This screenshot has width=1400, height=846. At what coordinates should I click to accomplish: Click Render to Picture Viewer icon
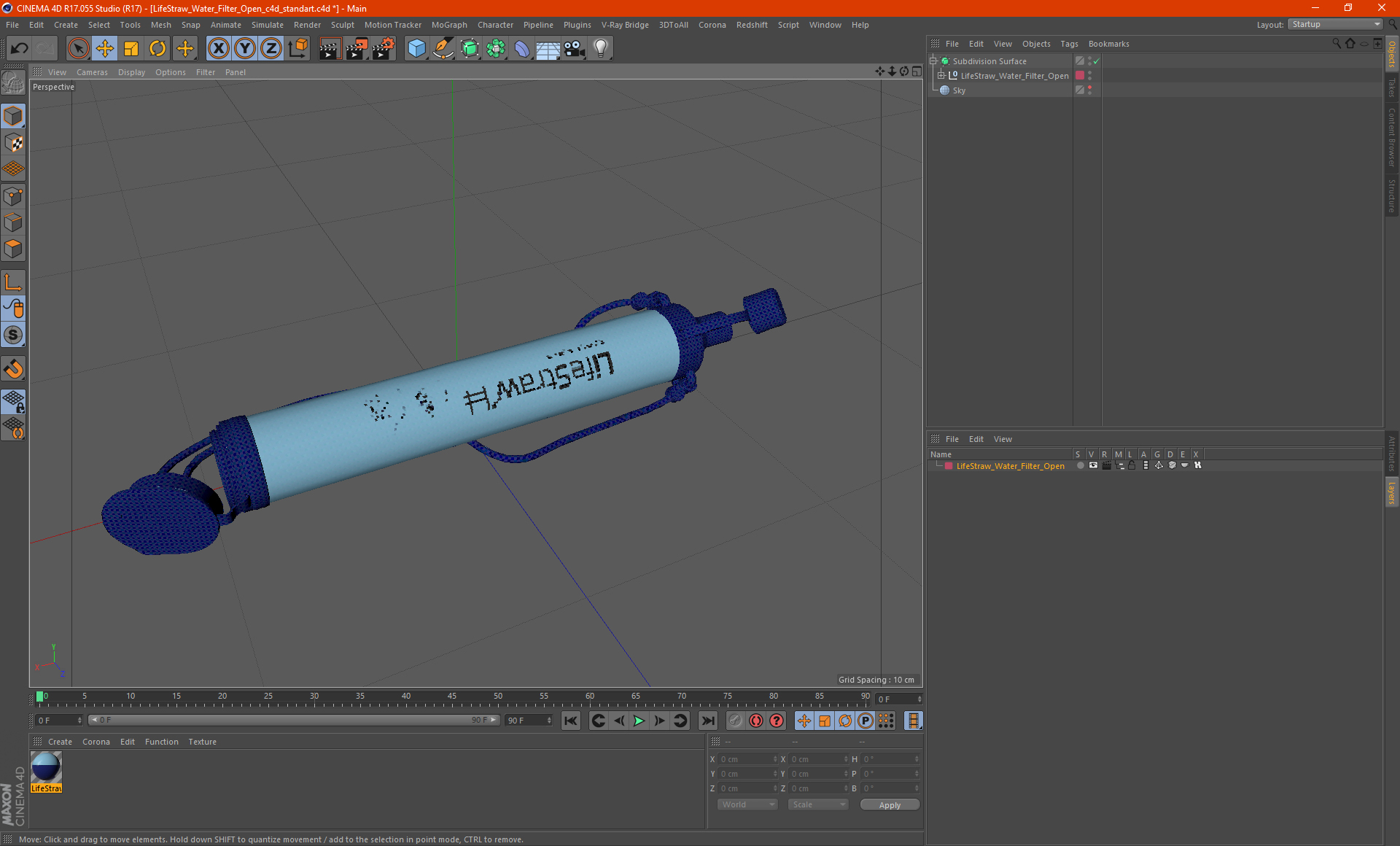[x=357, y=49]
